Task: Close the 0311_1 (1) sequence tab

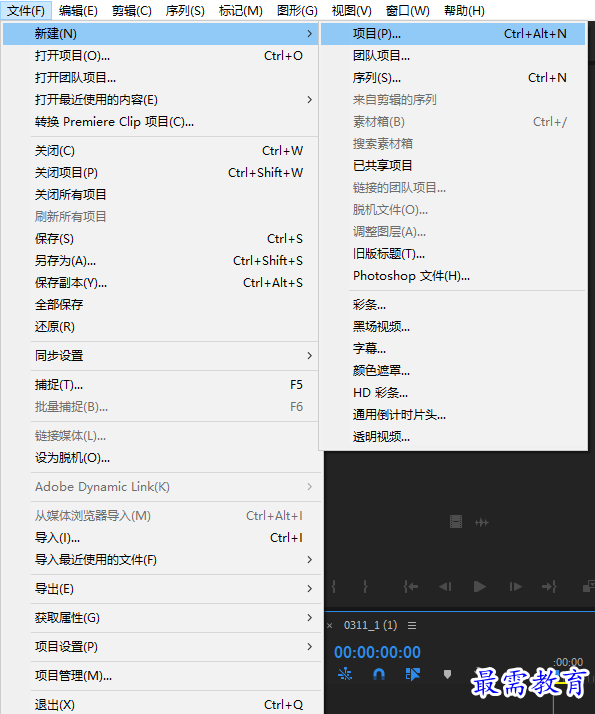Action: point(330,626)
